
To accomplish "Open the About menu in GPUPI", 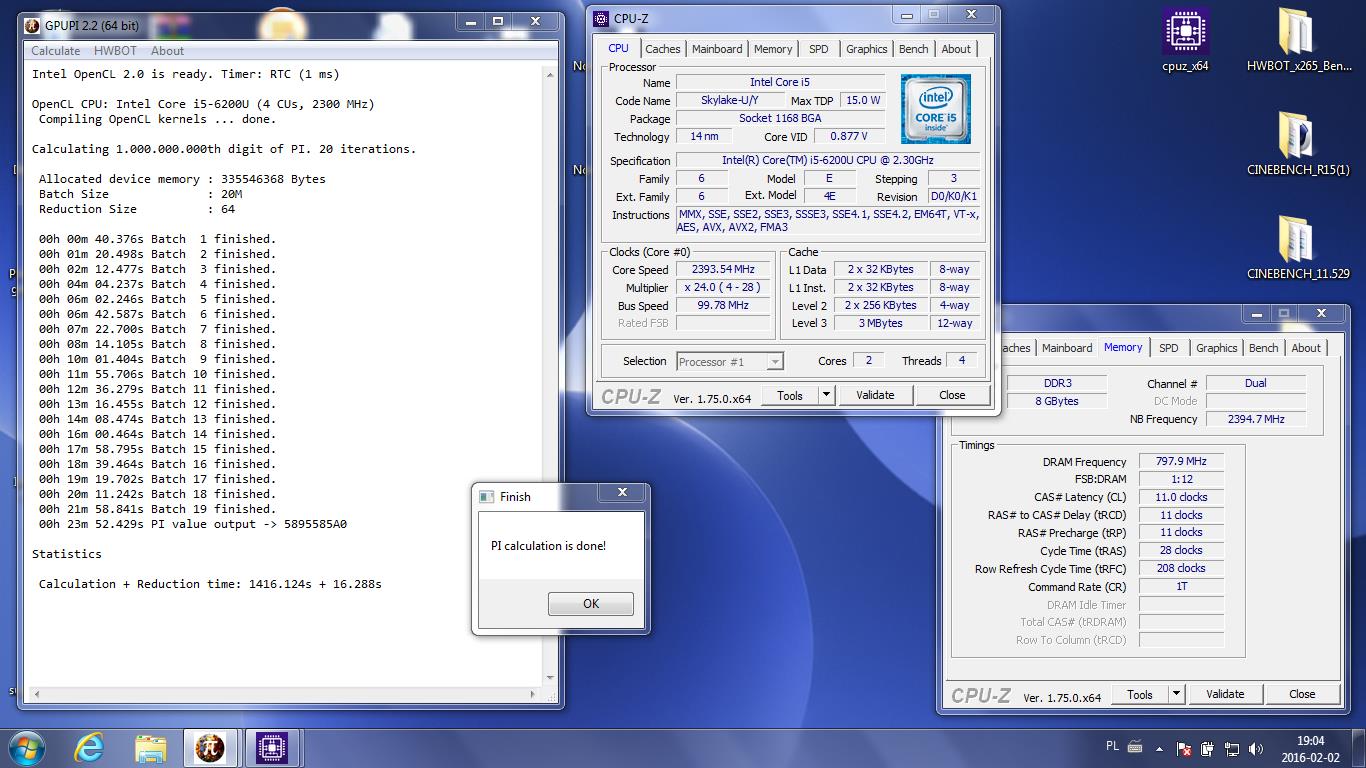I will tap(167, 51).
